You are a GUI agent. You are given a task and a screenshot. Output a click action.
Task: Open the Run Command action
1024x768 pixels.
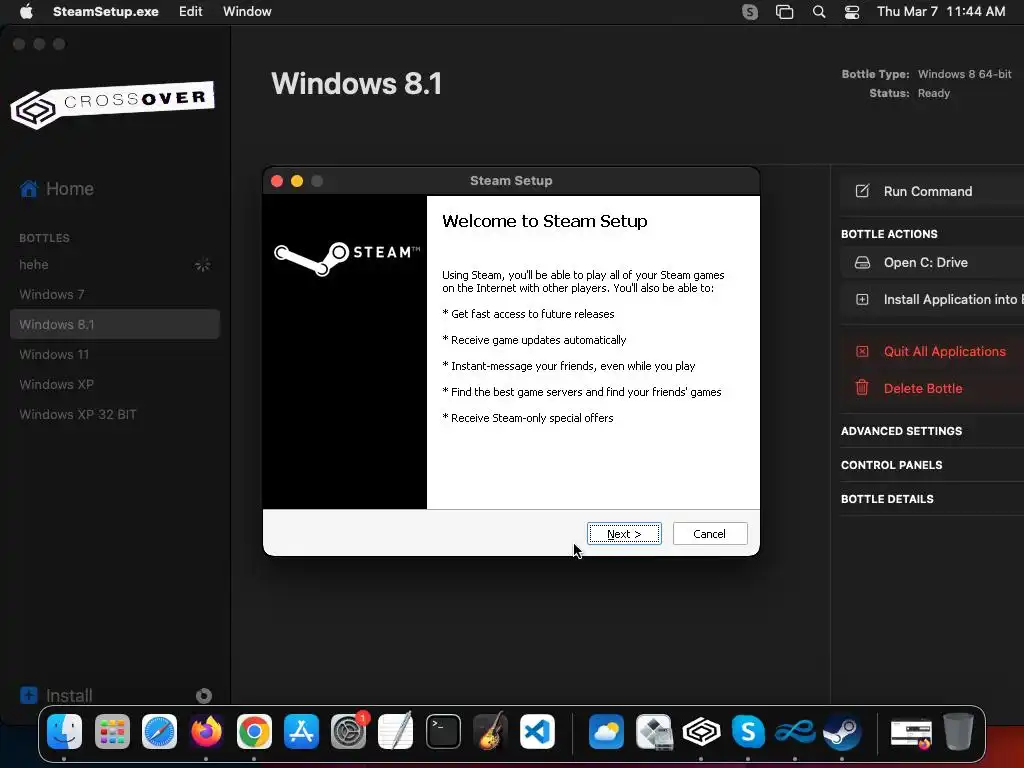tap(927, 191)
